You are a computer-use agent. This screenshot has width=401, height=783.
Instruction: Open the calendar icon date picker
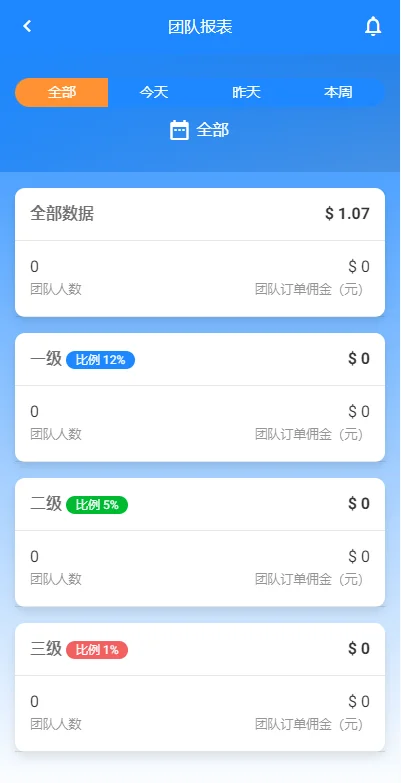[x=179, y=130]
